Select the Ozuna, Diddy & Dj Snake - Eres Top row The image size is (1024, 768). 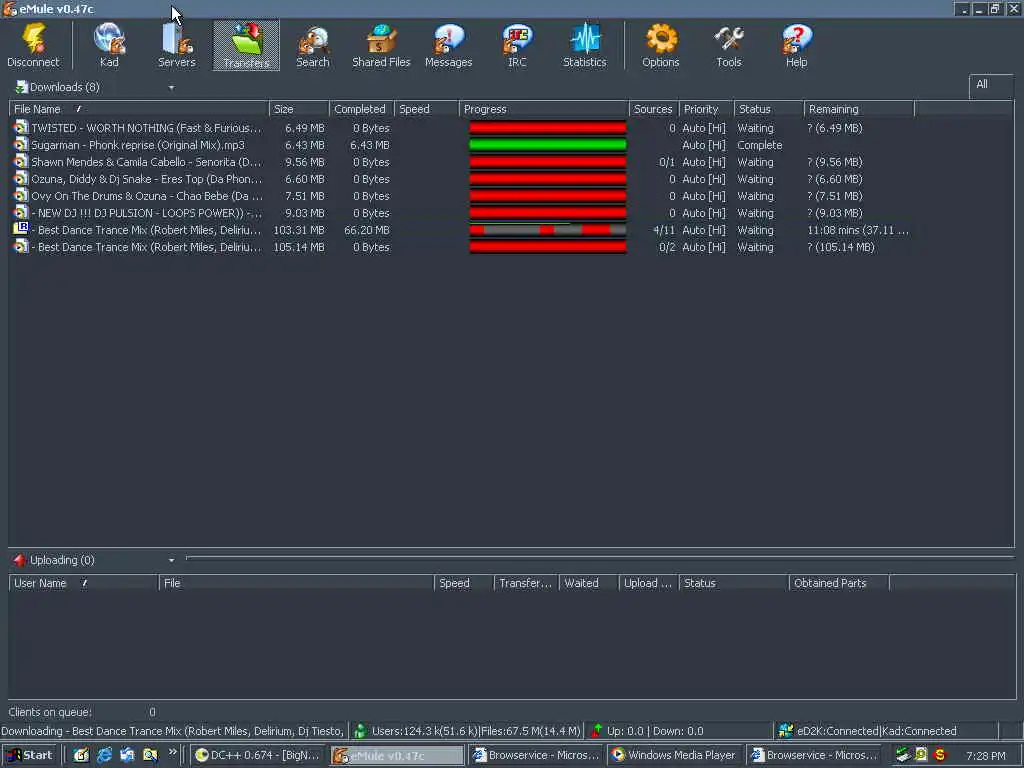coord(460,179)
